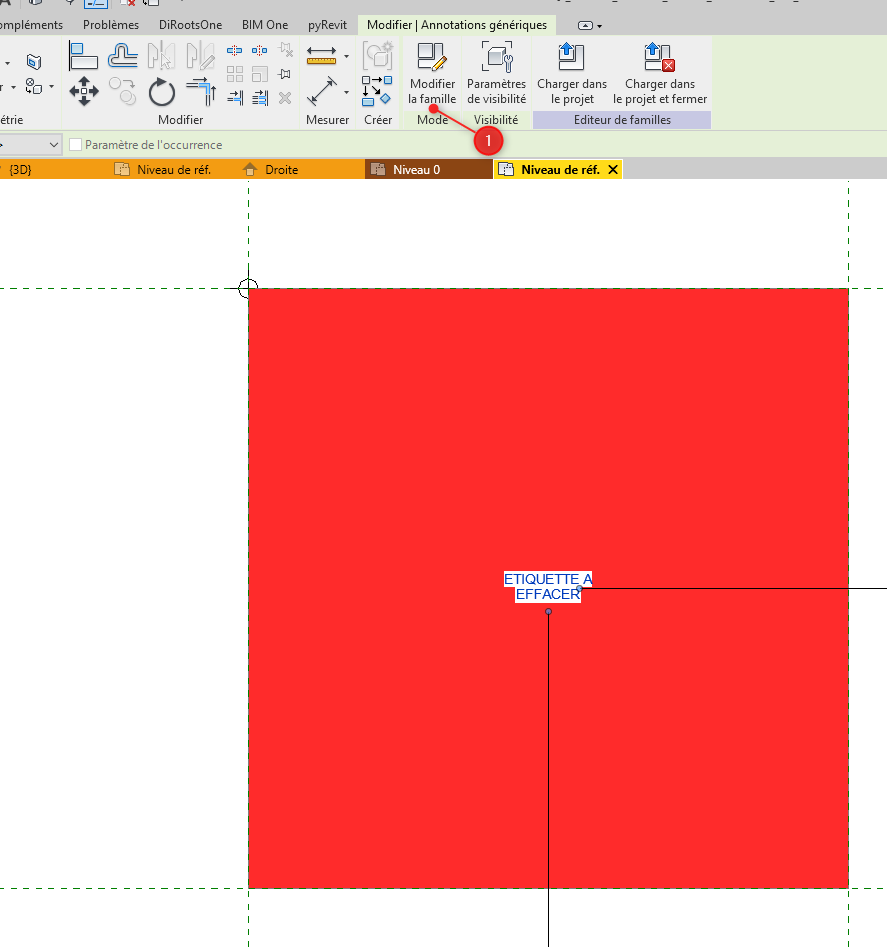The width and height of the screenshot is (887, 947).
Task: Expand the Measure distance dropdown arrow
Action: coord(347,56)
